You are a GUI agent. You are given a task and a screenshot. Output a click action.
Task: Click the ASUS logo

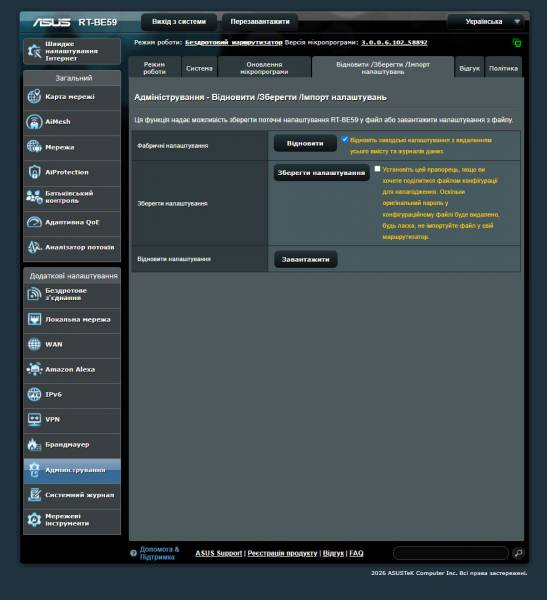pos(52,22)
